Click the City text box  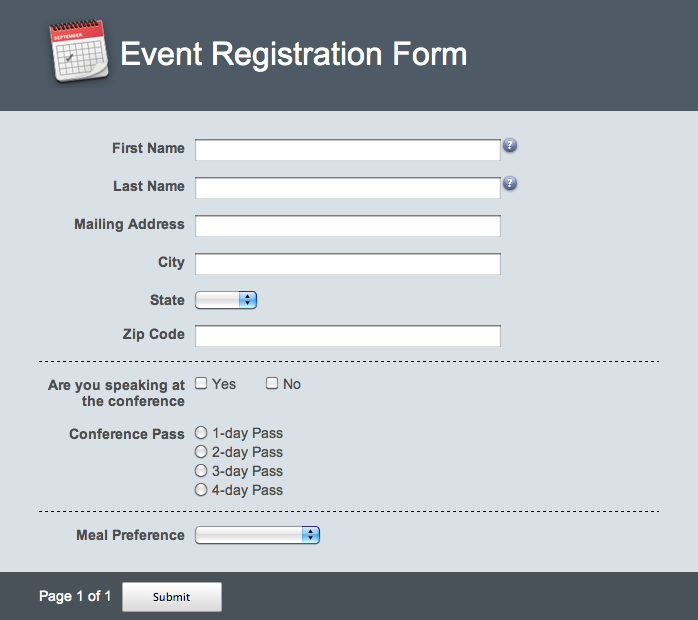(x=348, y=264)
